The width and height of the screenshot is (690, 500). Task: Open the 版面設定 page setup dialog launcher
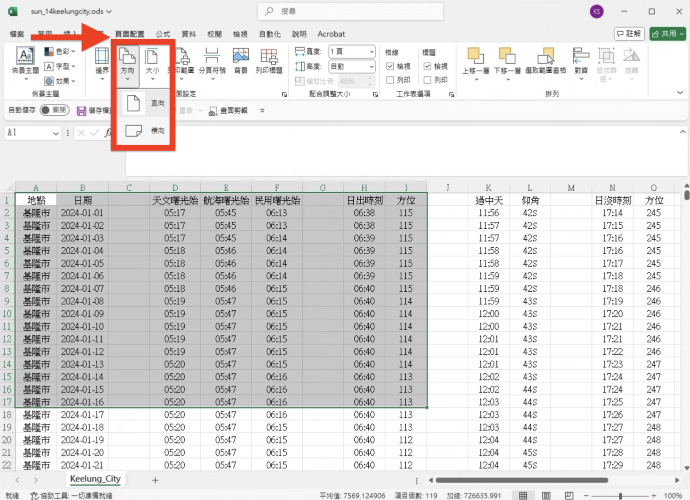click(x=284, y=94)
